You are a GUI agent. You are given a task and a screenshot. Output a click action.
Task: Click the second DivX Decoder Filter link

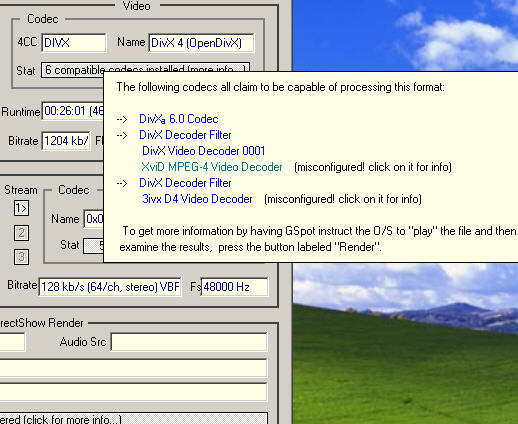(x=185, y=183)
